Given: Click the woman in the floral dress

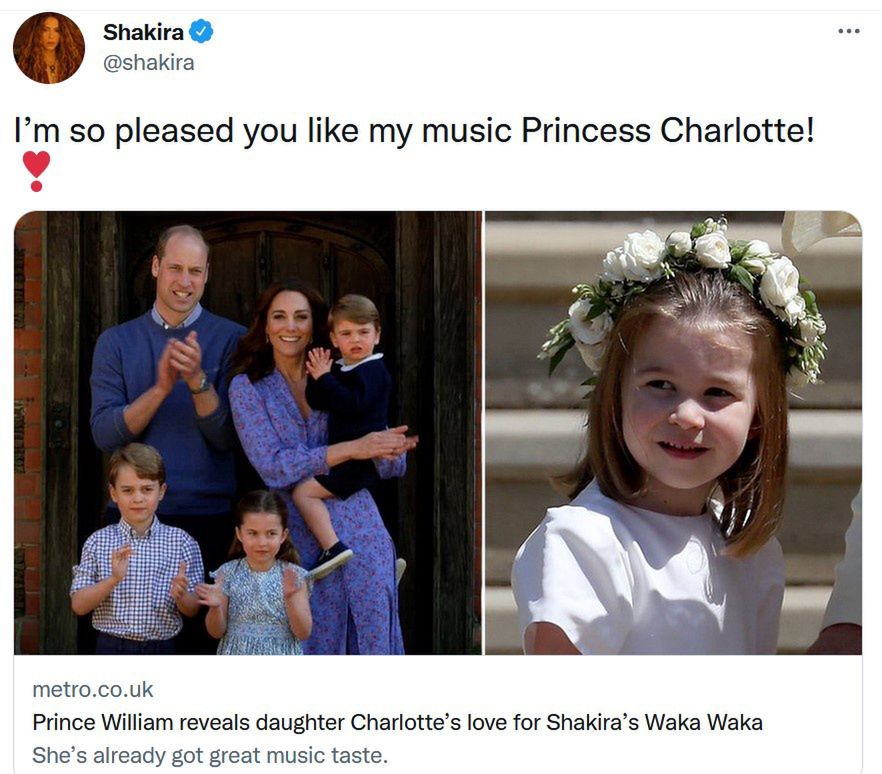Looking at the screenshot, I should 300,440.
